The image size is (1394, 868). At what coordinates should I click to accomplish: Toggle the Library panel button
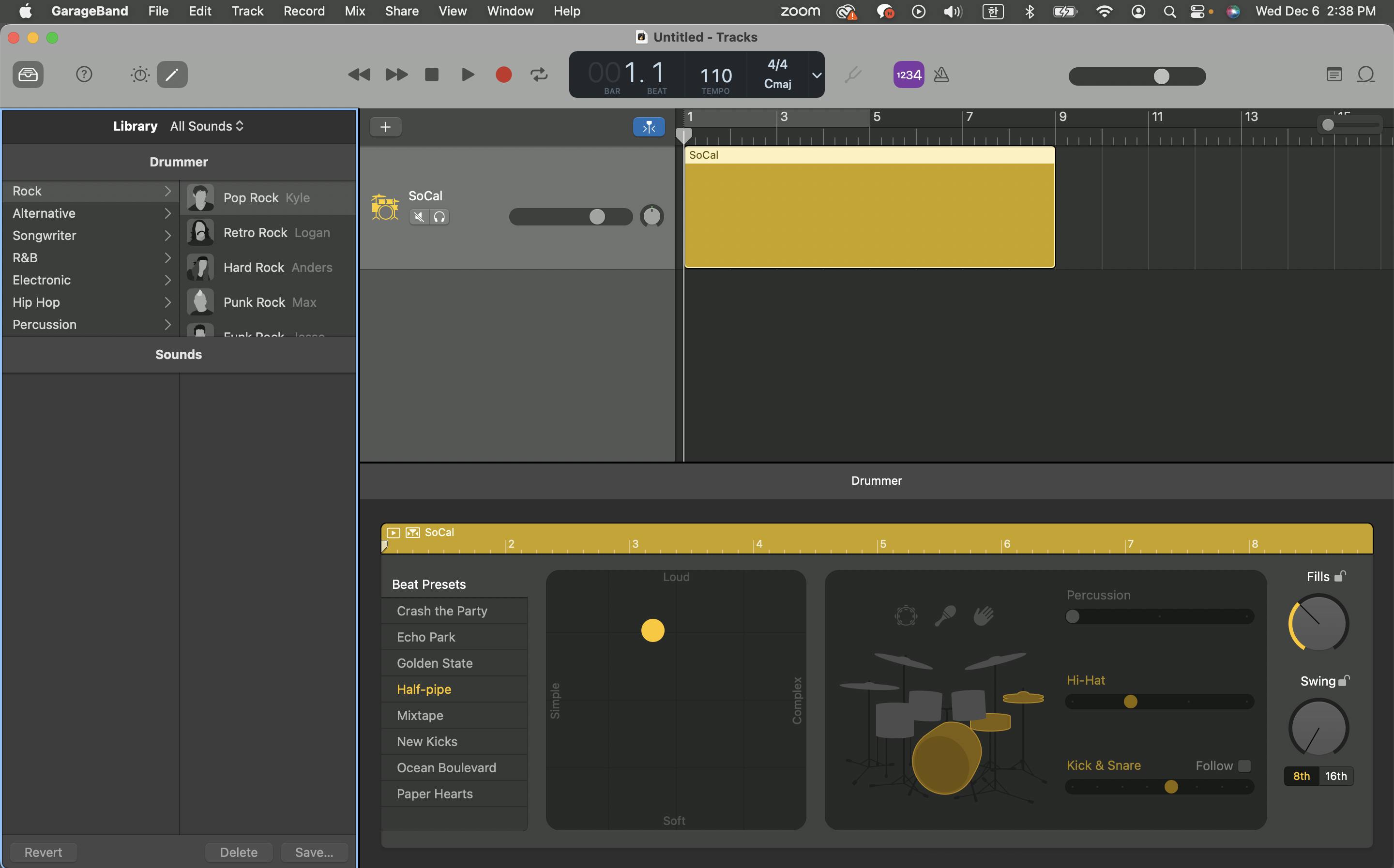(28, 75)
